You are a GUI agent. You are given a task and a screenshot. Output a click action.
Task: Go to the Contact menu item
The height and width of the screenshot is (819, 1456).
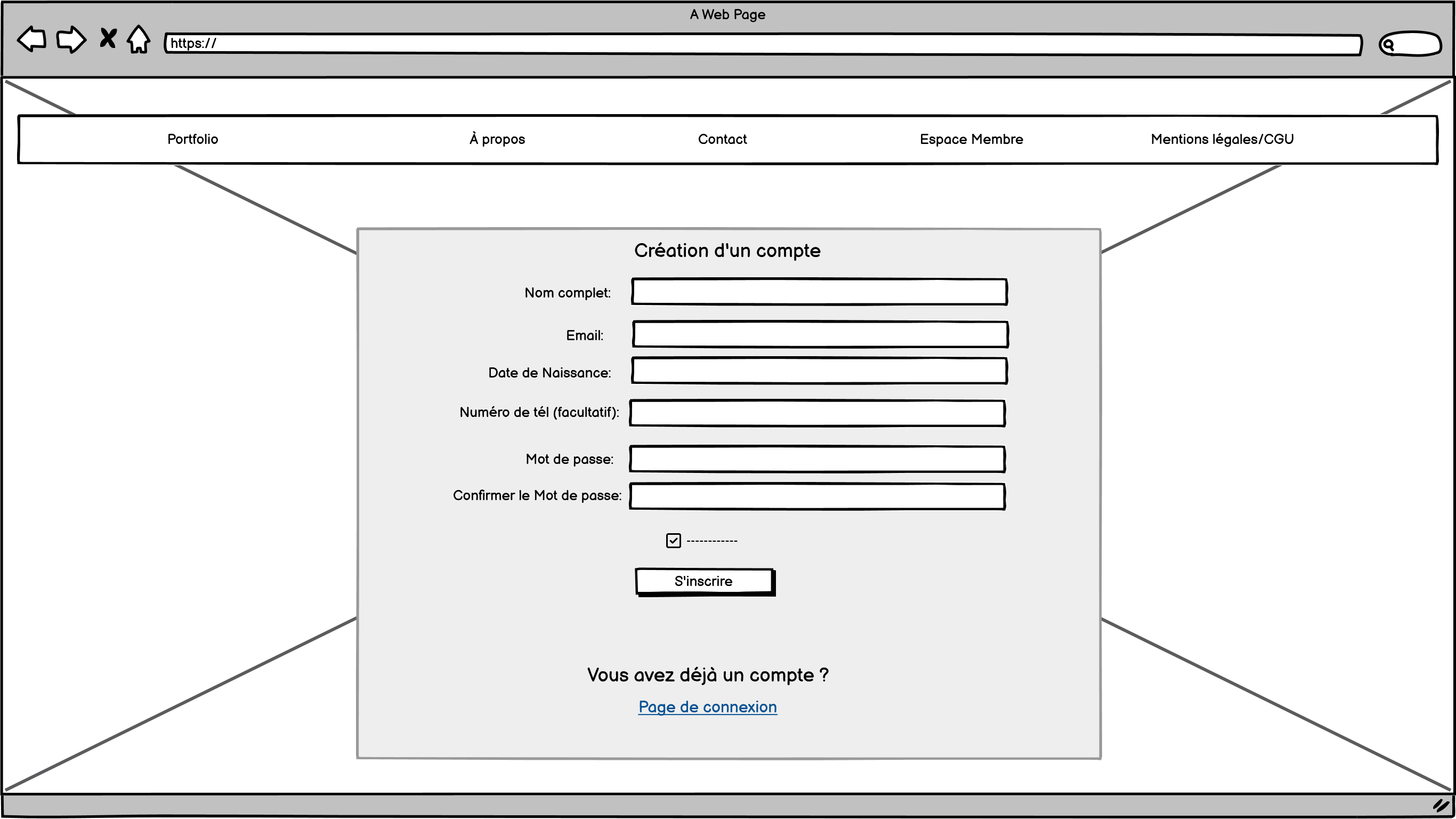(x=722, y=139)
